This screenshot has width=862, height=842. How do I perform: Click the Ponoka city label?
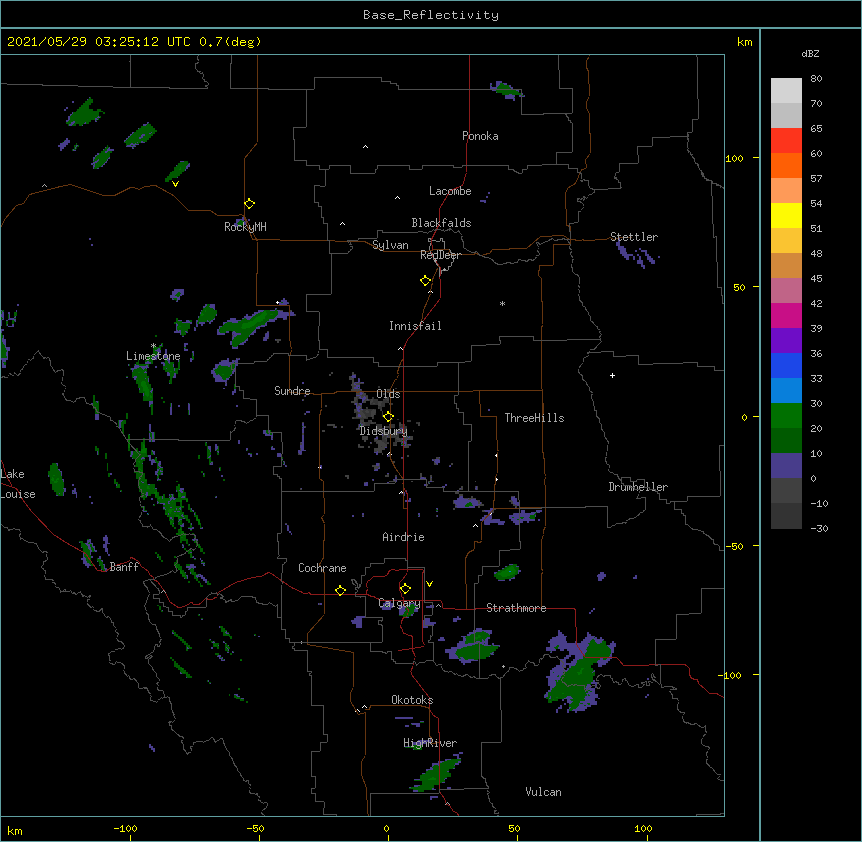pyautogui.click(x=480, y=136)
